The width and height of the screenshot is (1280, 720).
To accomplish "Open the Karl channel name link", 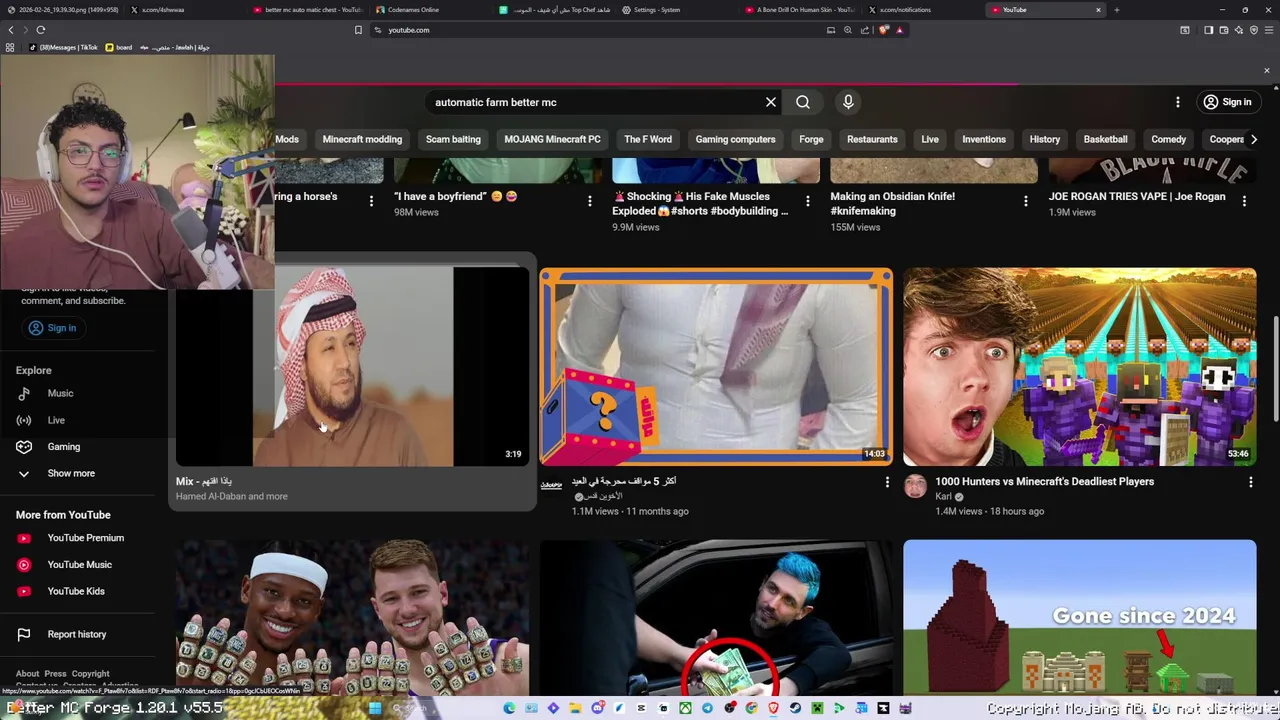I will (x=943, y=497).
